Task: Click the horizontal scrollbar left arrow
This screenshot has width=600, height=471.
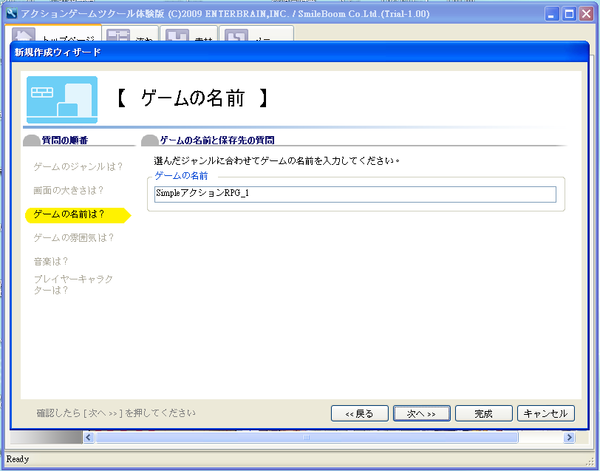Action: coord(88,437)
